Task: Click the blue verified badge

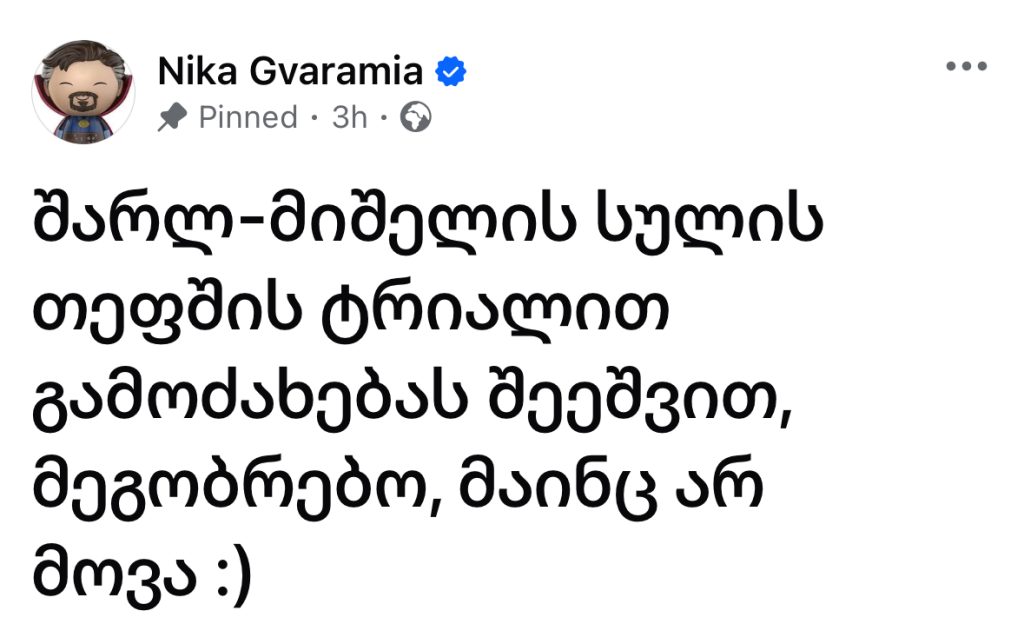Action: point(452,72)
